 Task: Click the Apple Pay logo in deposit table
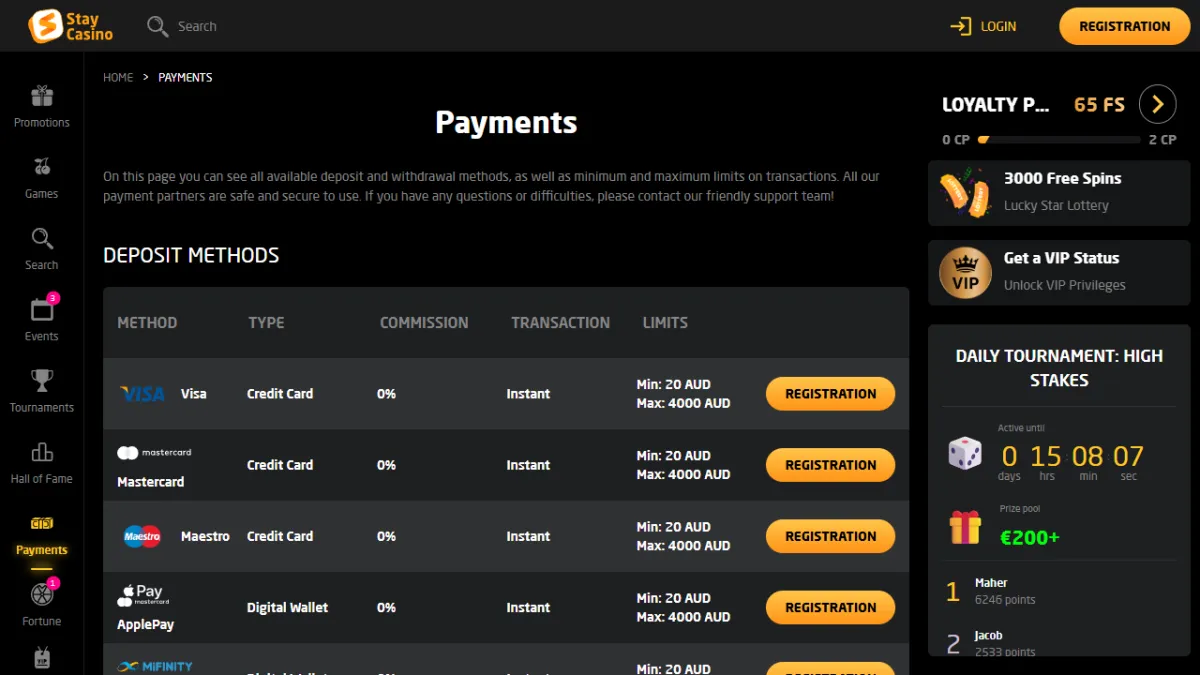[143, 595]
